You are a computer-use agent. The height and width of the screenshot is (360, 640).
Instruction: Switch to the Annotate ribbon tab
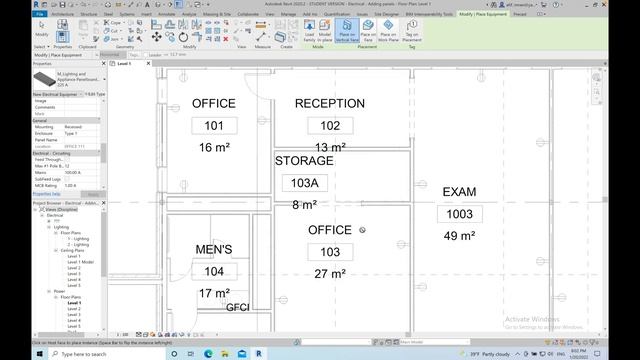(167, 14)
